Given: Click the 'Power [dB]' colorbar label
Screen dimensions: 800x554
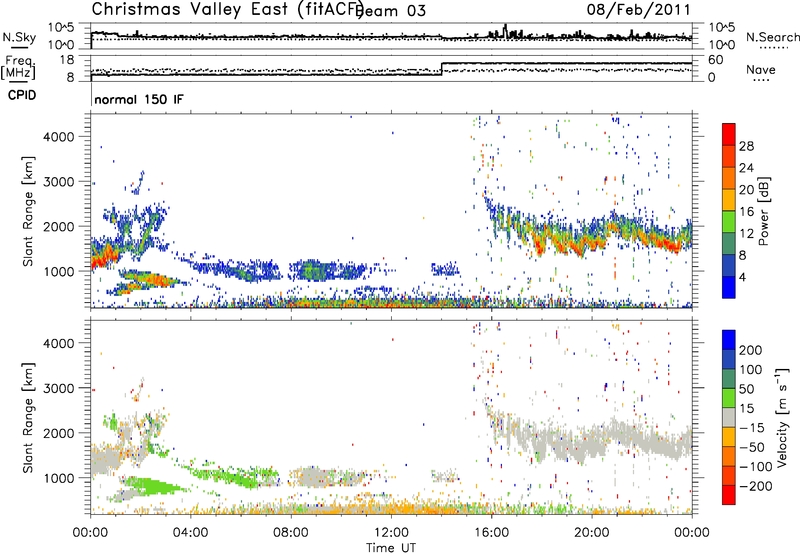Looking at the screenshot, I should tap(763, 211).
